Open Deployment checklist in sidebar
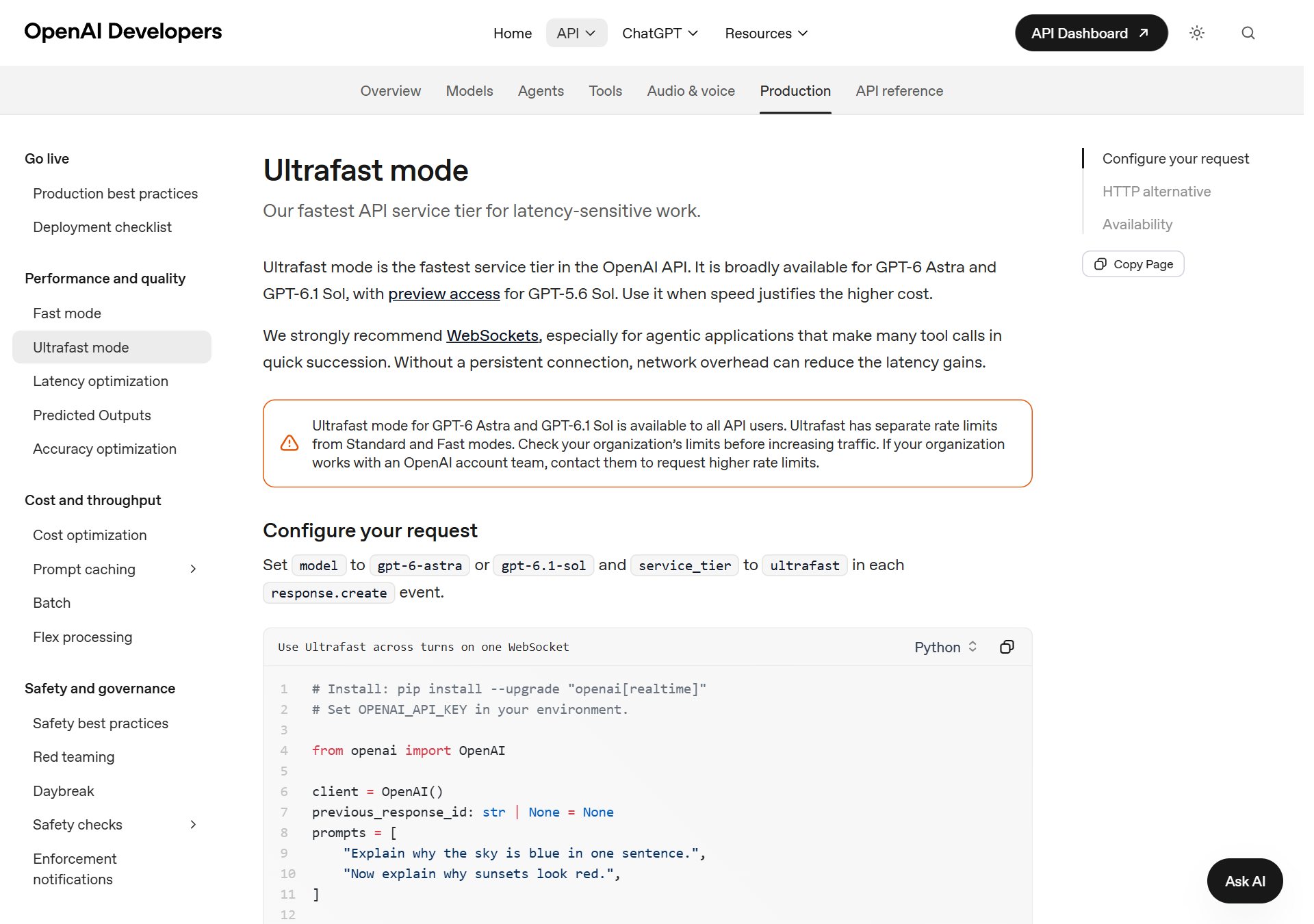The width and height of the screenshot is (1314, 924). coord(102,227)
